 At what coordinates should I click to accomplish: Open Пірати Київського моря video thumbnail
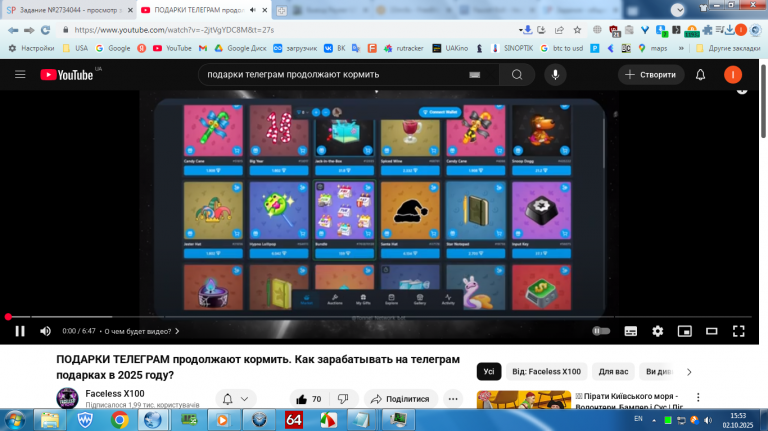click(x=524, y=400)
